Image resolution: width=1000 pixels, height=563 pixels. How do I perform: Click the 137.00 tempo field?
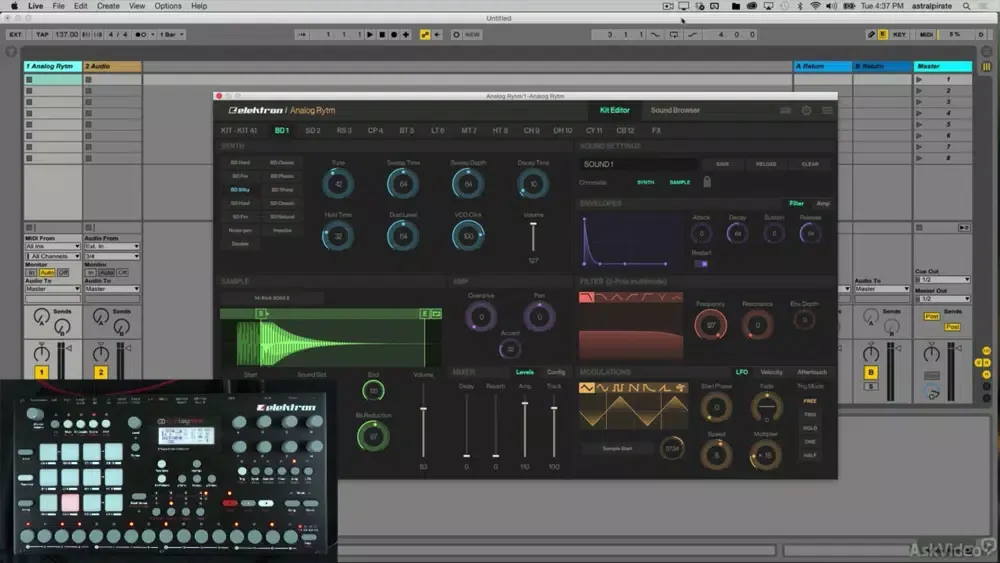[x=66, y=34]
